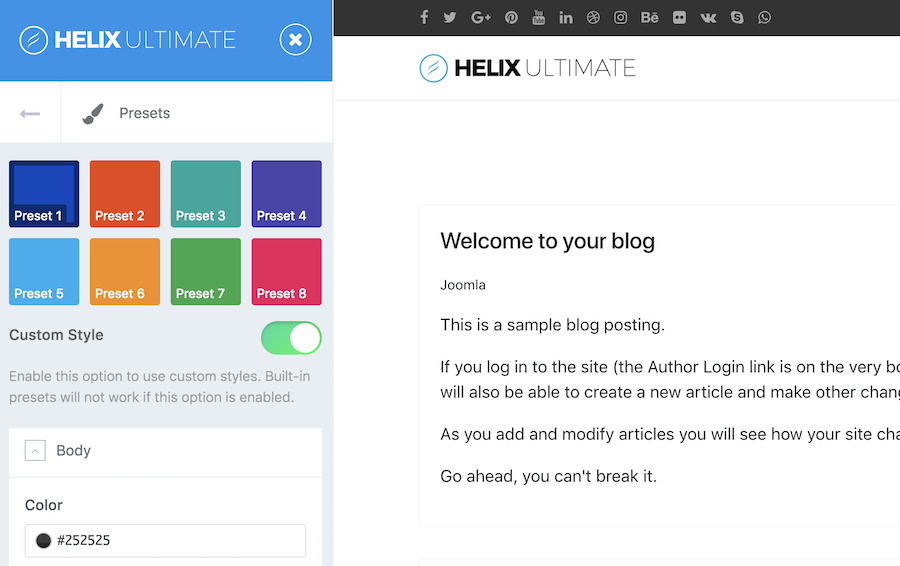900x566 pixels.
Task: Pick the Preset 7 green swatch
Action: (206, 271)
